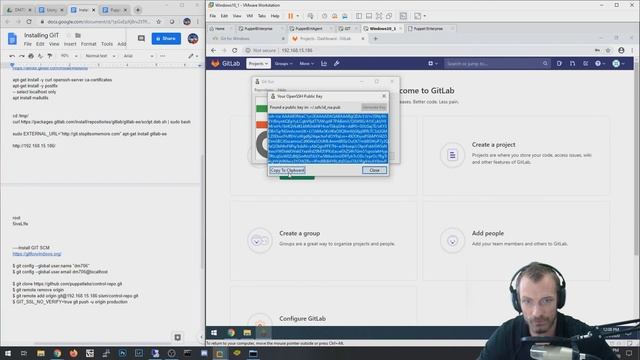
Task: Open Create a project card in GitLab
Action: point(516,155)
